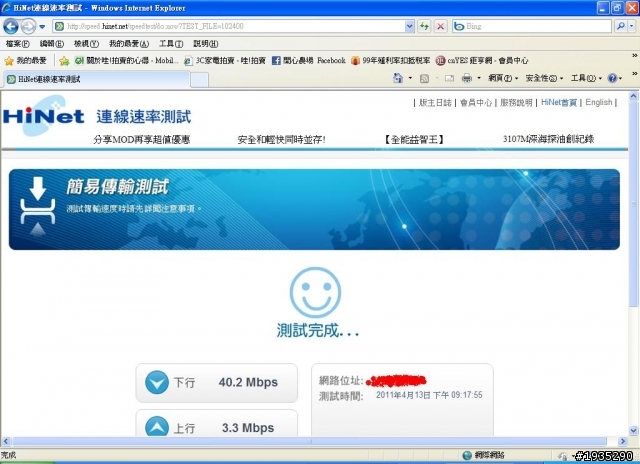Click the 3.3 Mbps upload result
Image resolution: width=640 pixels, height=464 pixels.
click(248, 428)
